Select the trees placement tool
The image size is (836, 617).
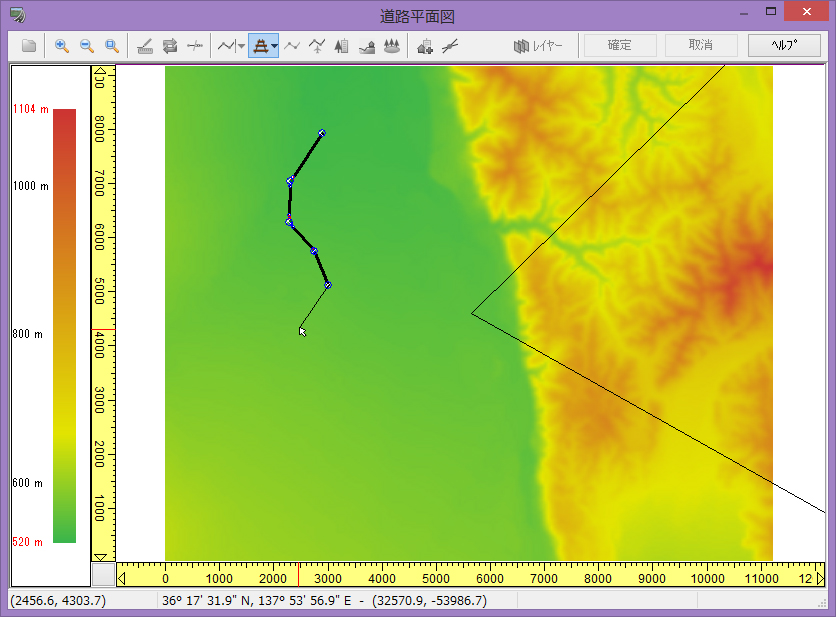(392, 46)
